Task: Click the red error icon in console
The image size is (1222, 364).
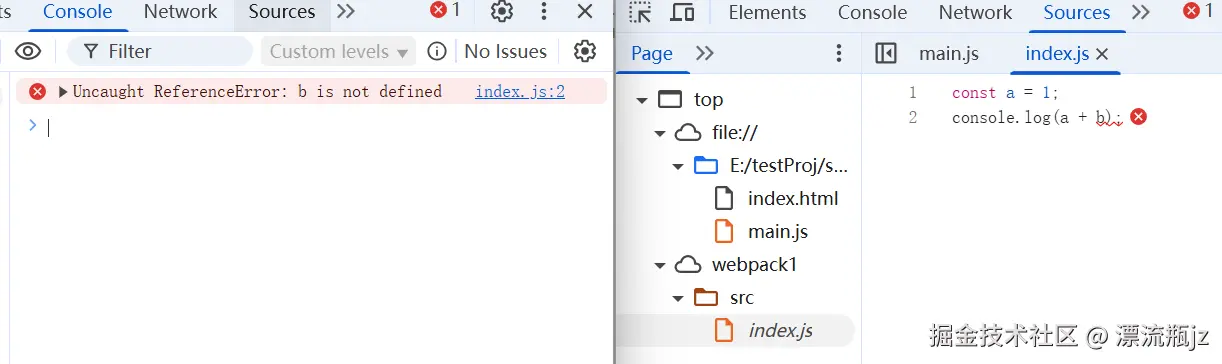Action: [38, 92]
